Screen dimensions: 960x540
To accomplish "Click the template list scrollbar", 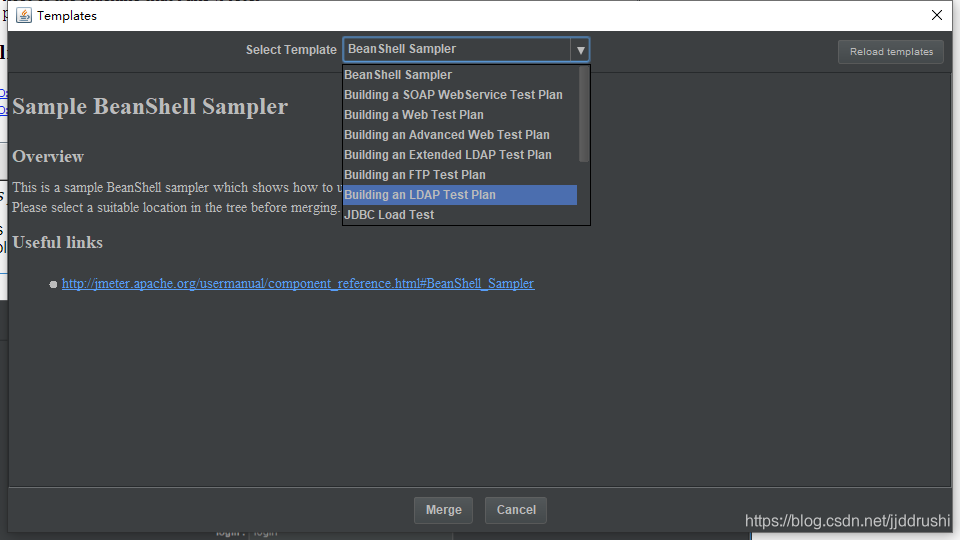I will click(583, 114).
